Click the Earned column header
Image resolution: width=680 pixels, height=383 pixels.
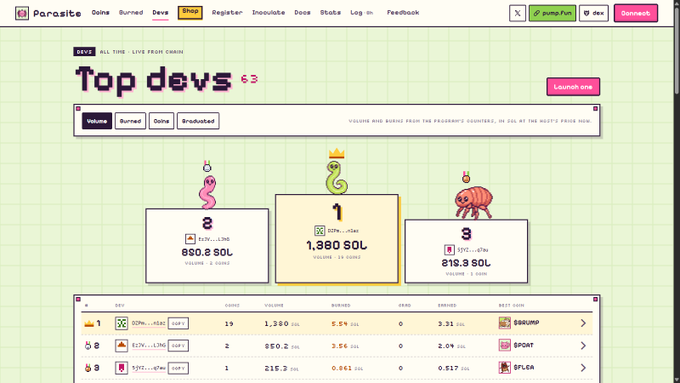(x=447, y=305)
